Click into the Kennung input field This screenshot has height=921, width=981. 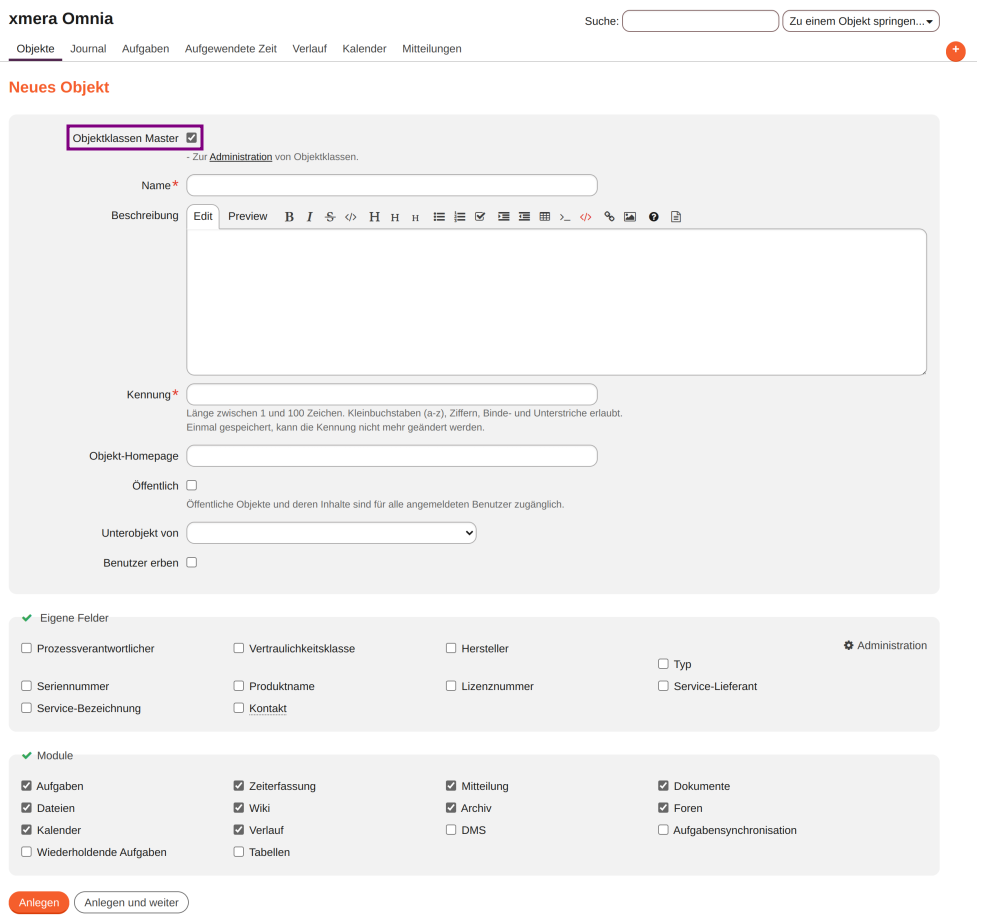pos(391,394)
